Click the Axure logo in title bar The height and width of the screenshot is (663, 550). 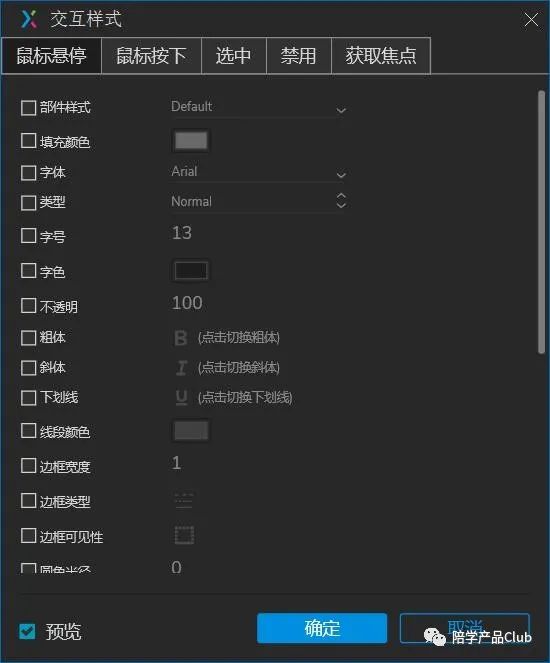click(x=29, y=19)
